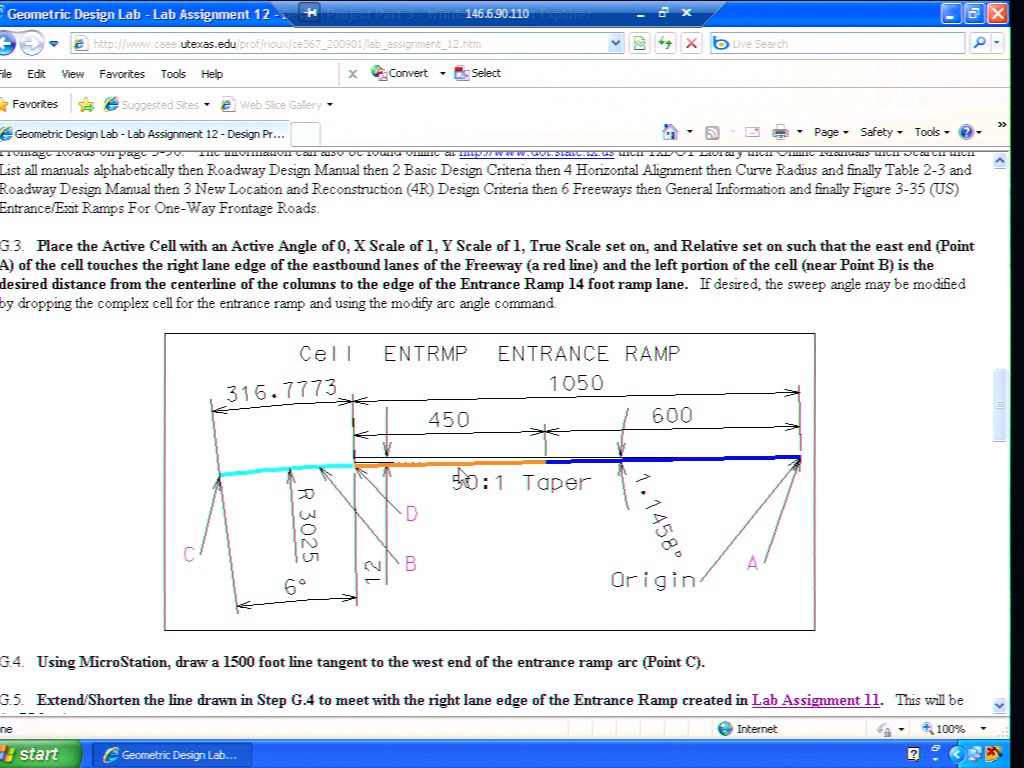Viewport: 1024px width, 768px height.
Task: Click the '50:1 Taper' label in the diagram
Action: tap(521, 483)
